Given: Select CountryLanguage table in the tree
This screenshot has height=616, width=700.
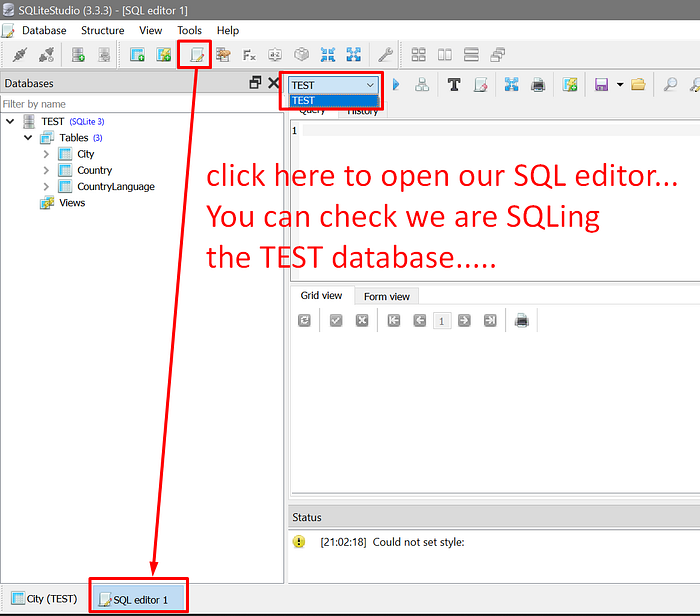Looking at the screenshot, I should pos(116,187).
